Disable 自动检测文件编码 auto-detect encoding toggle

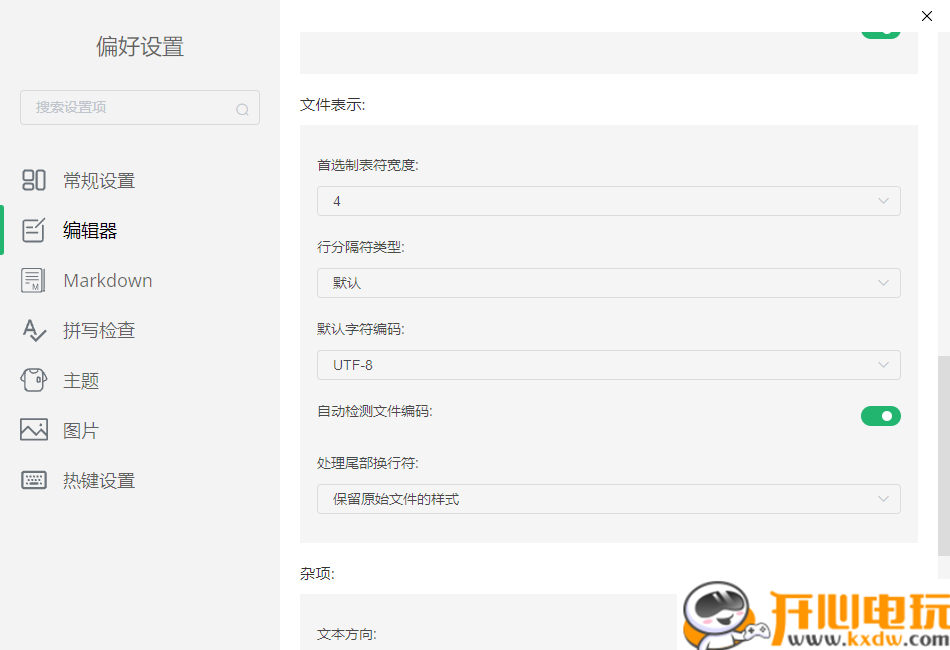(x=880, y=415)
